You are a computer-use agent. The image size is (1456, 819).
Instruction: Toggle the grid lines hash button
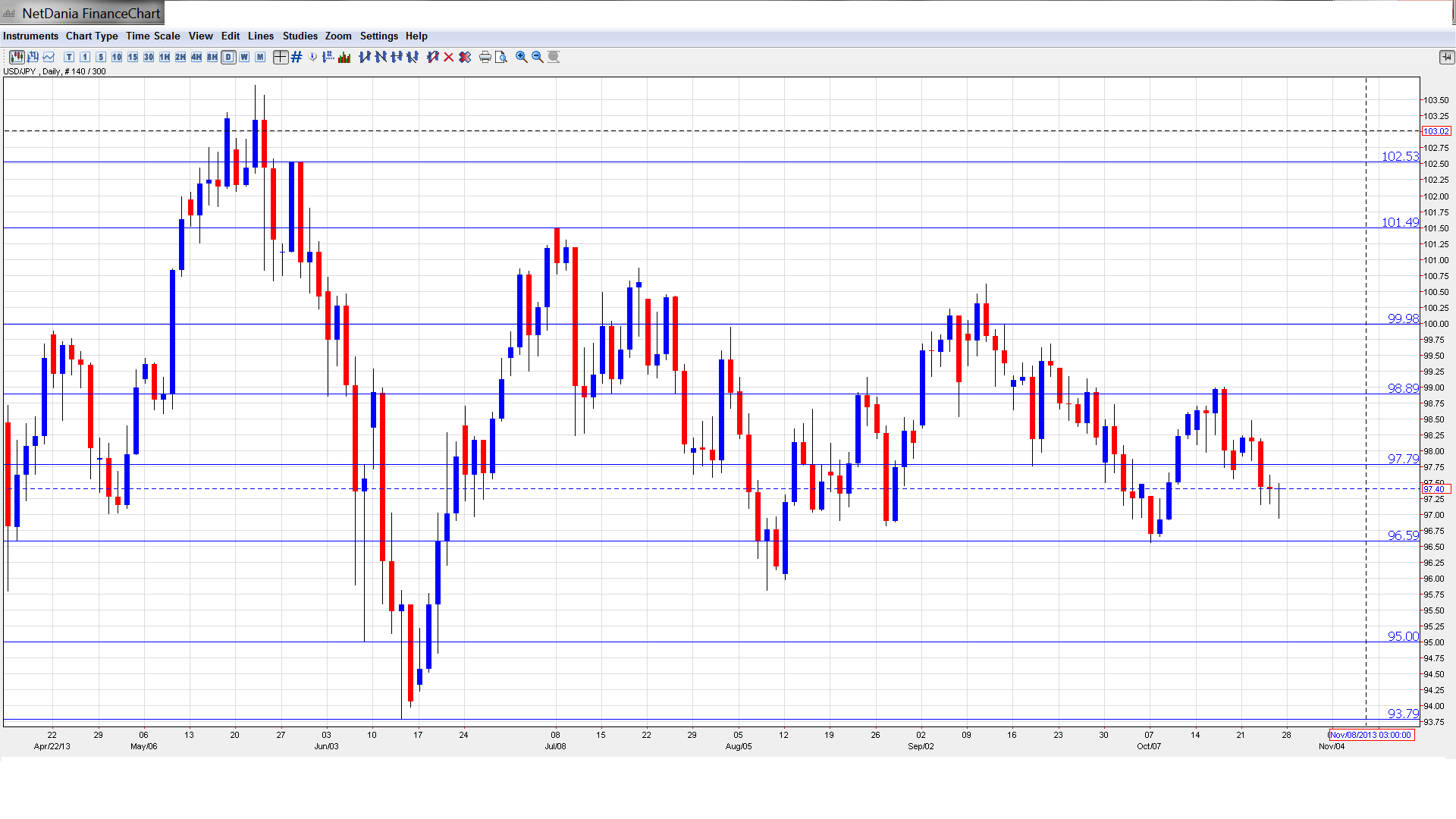coord(297,57)
